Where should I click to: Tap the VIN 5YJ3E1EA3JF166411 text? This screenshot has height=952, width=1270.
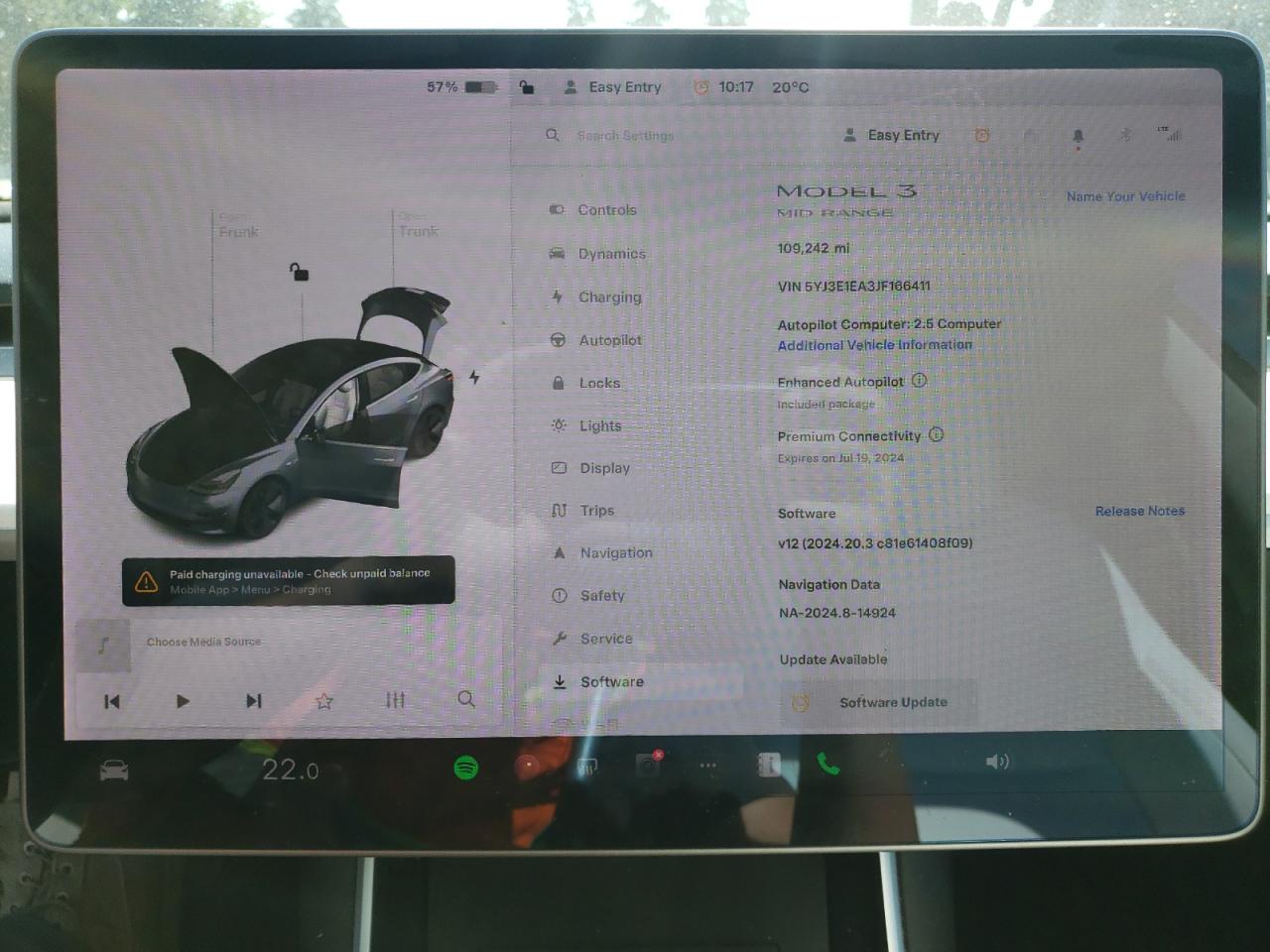854,287
